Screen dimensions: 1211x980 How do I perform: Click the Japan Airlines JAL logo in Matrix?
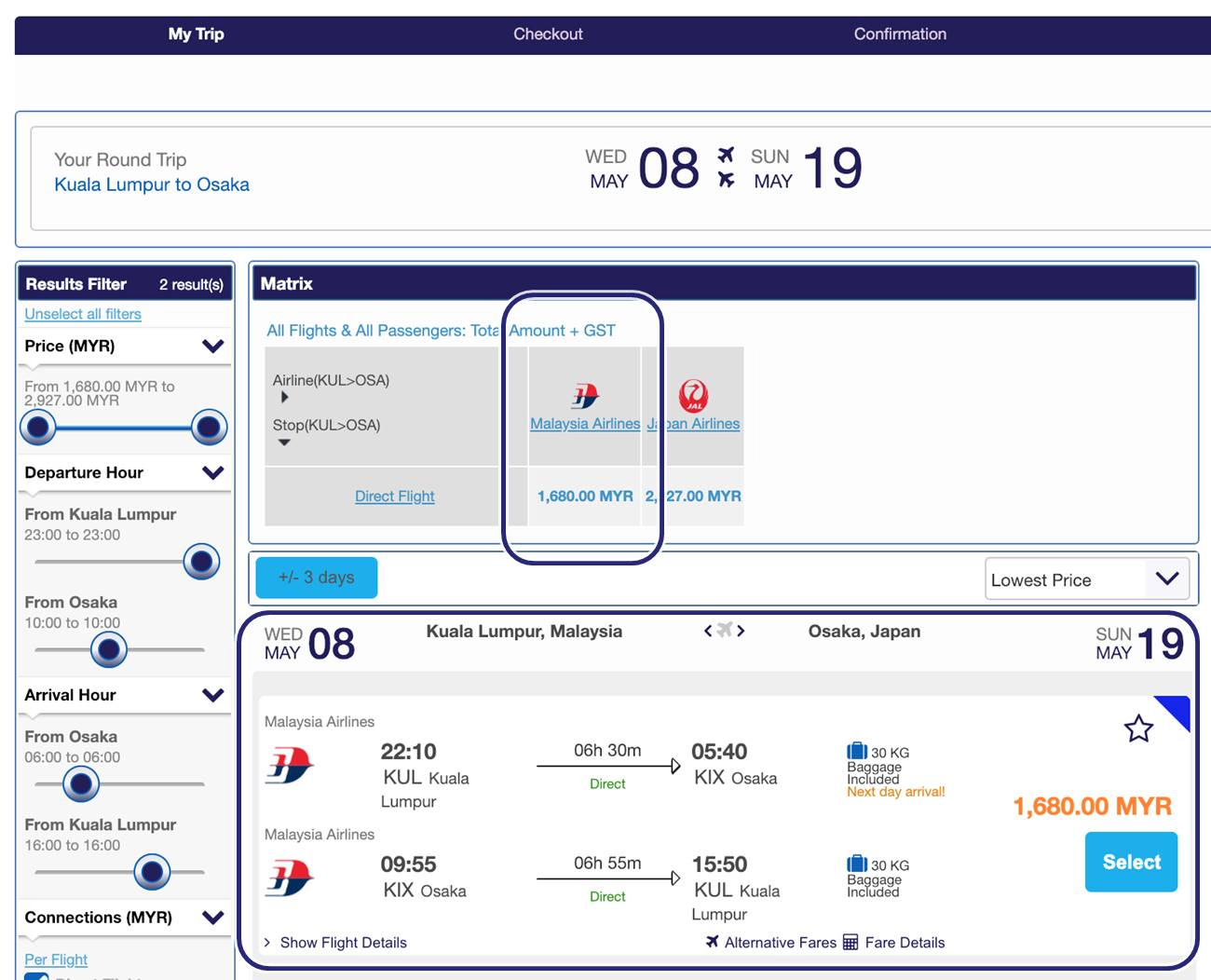[693, 396]
